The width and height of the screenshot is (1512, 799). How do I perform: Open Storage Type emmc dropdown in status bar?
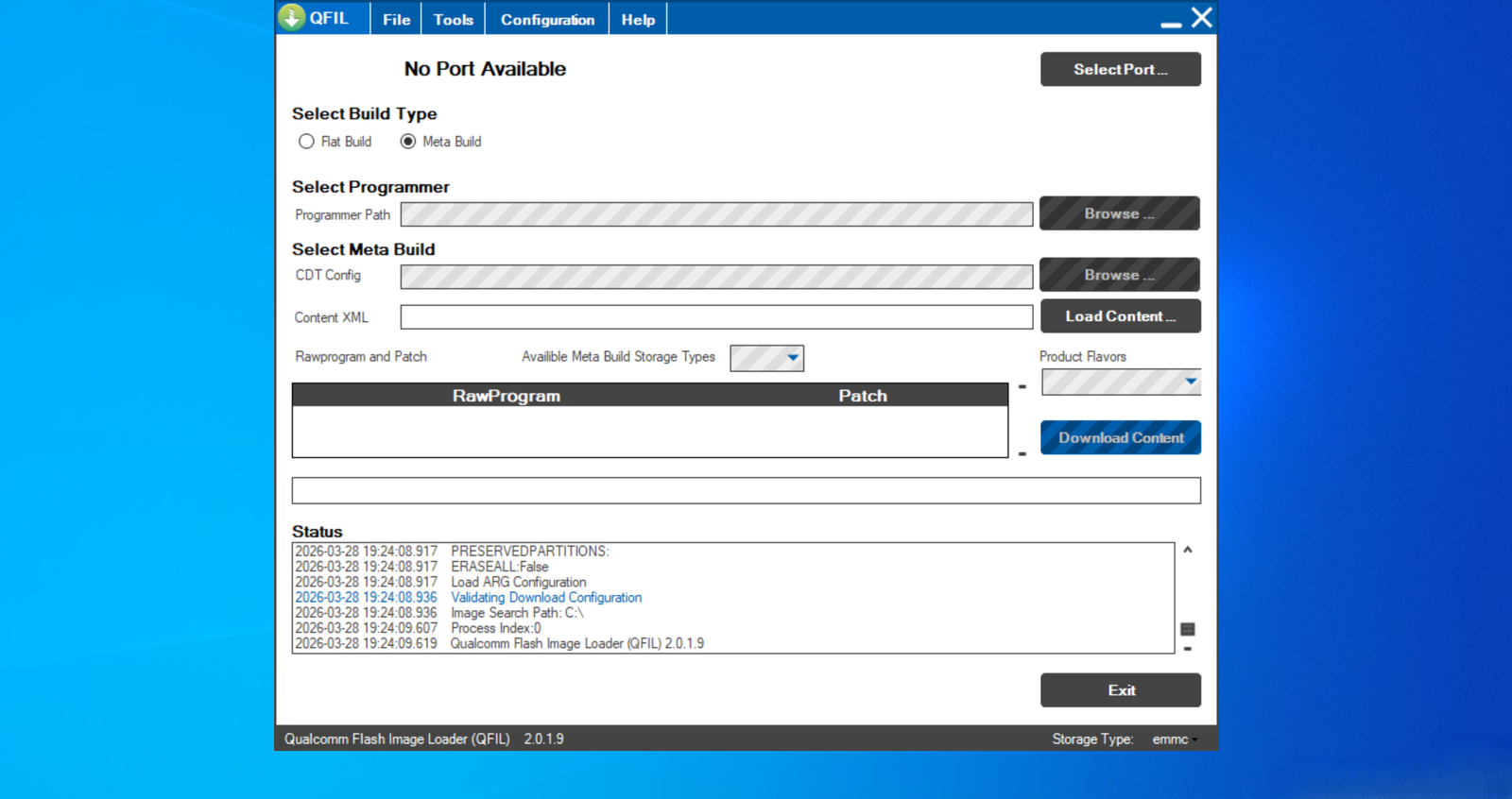(x=1175, y=739)
